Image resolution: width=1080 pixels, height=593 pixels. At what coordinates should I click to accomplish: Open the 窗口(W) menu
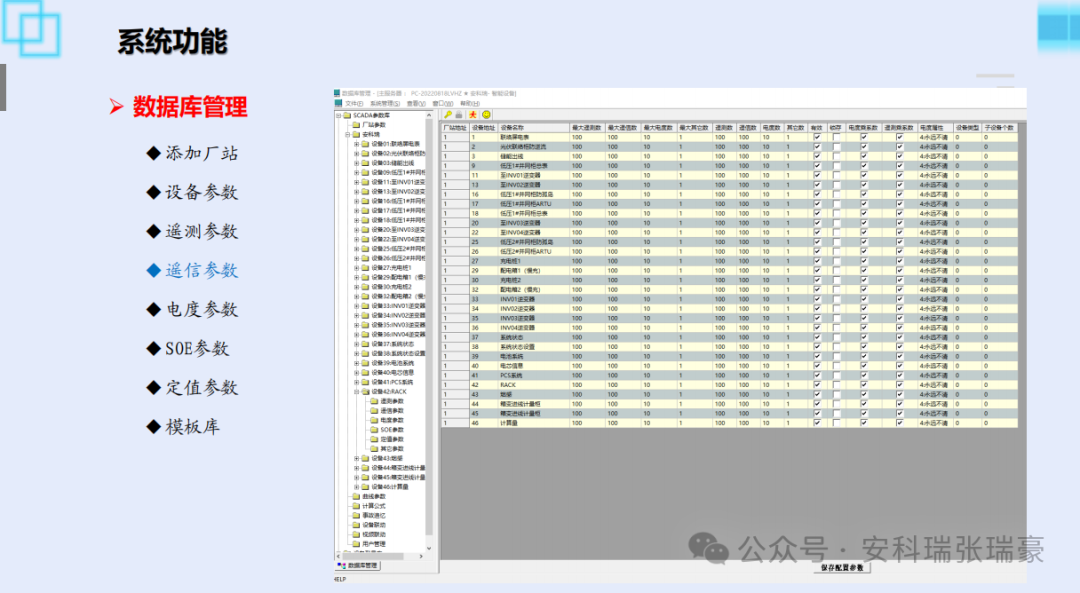pos(443,103)
